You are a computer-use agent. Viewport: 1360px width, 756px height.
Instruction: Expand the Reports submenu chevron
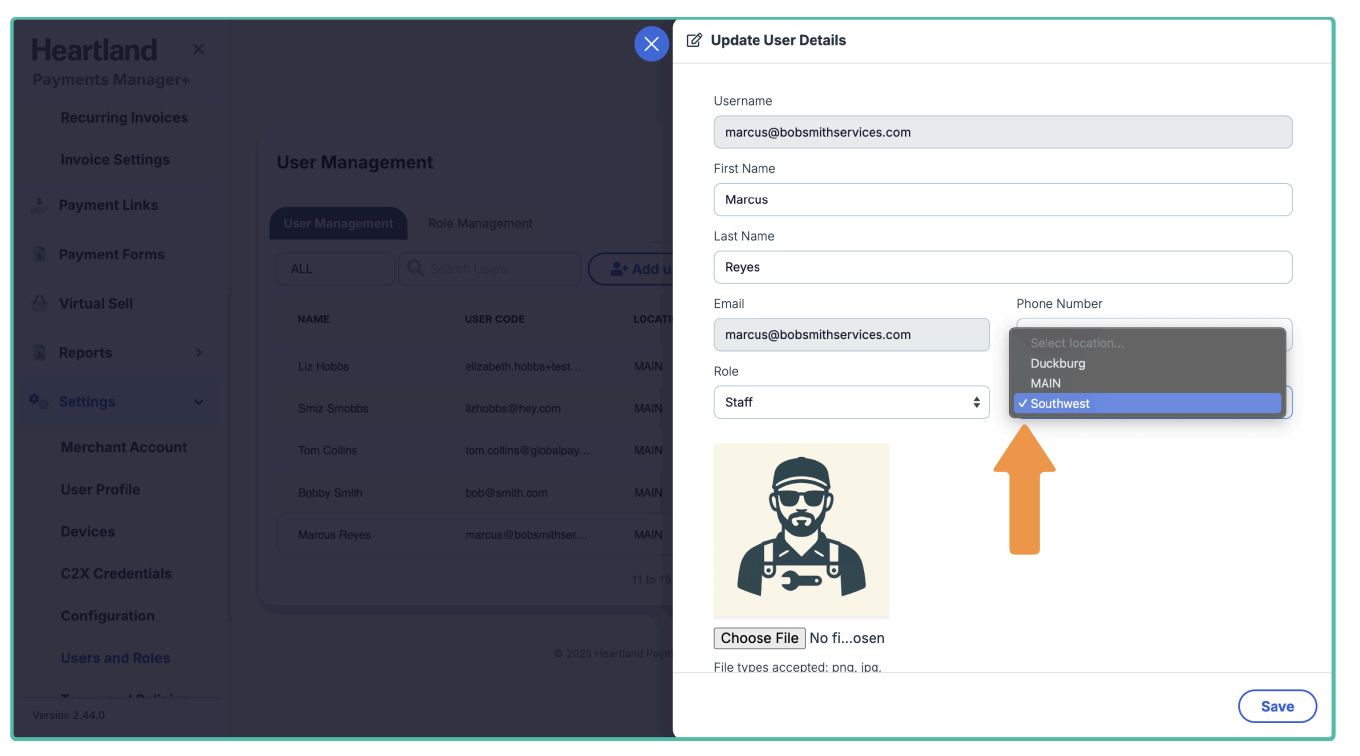[x=198, y=352]
